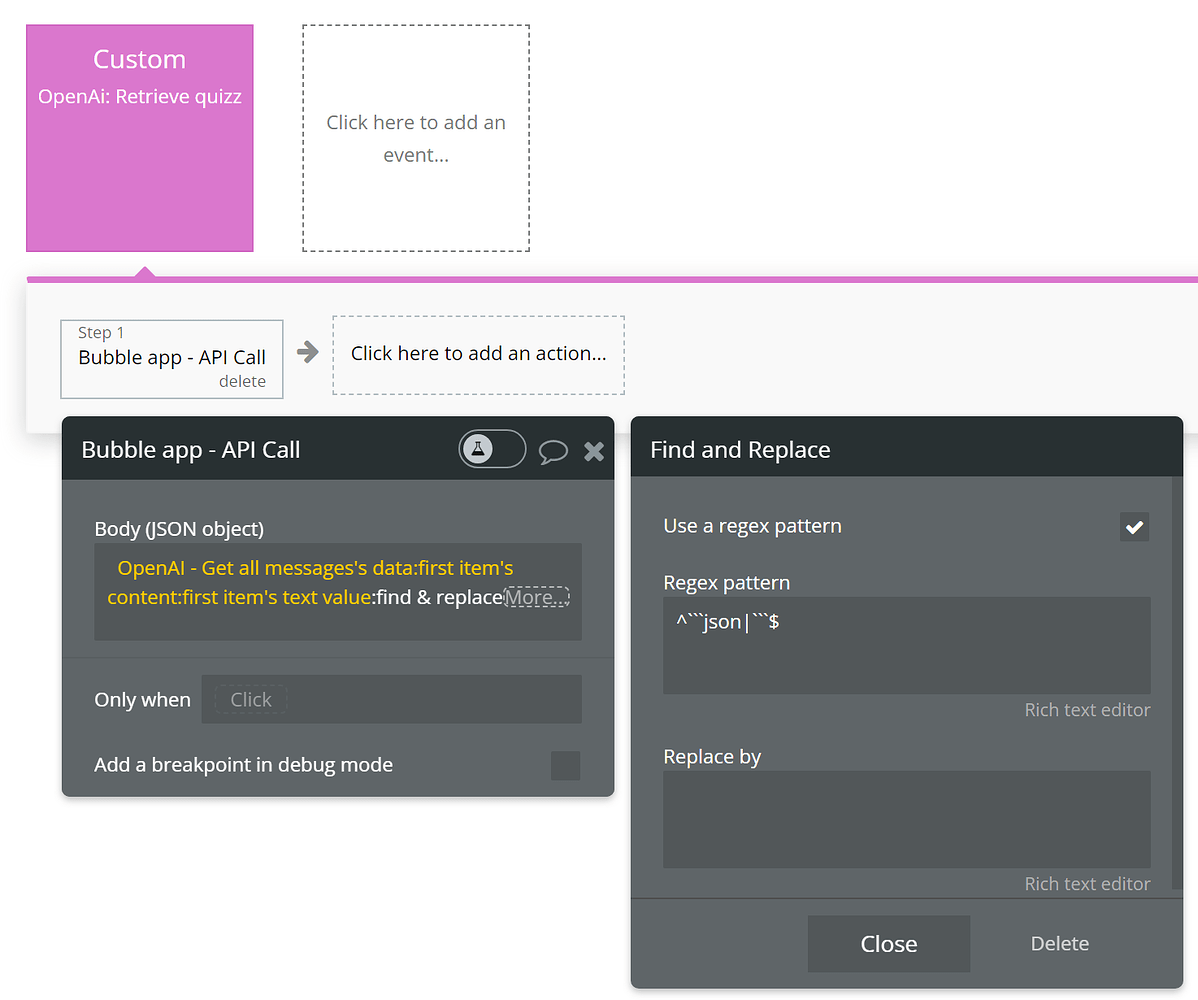Delete the Find and Replace operation
Screen dimensions: 1198x1000
[x=1059, y=943]
